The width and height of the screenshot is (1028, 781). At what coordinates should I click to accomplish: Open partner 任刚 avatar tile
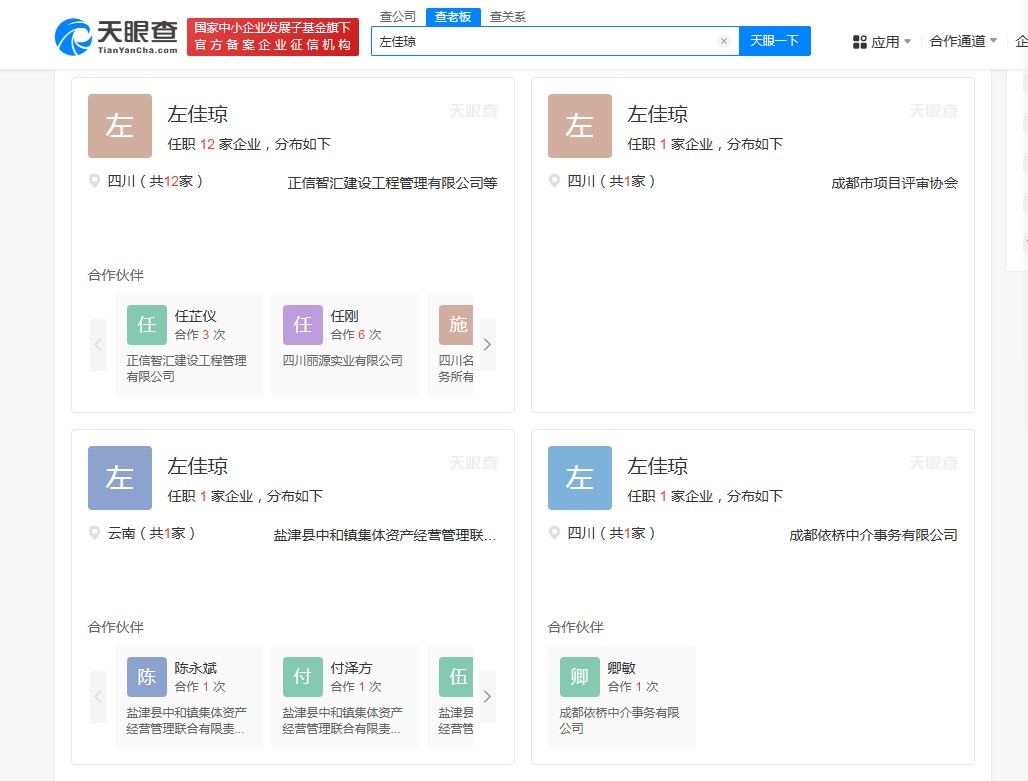point(303,325)
